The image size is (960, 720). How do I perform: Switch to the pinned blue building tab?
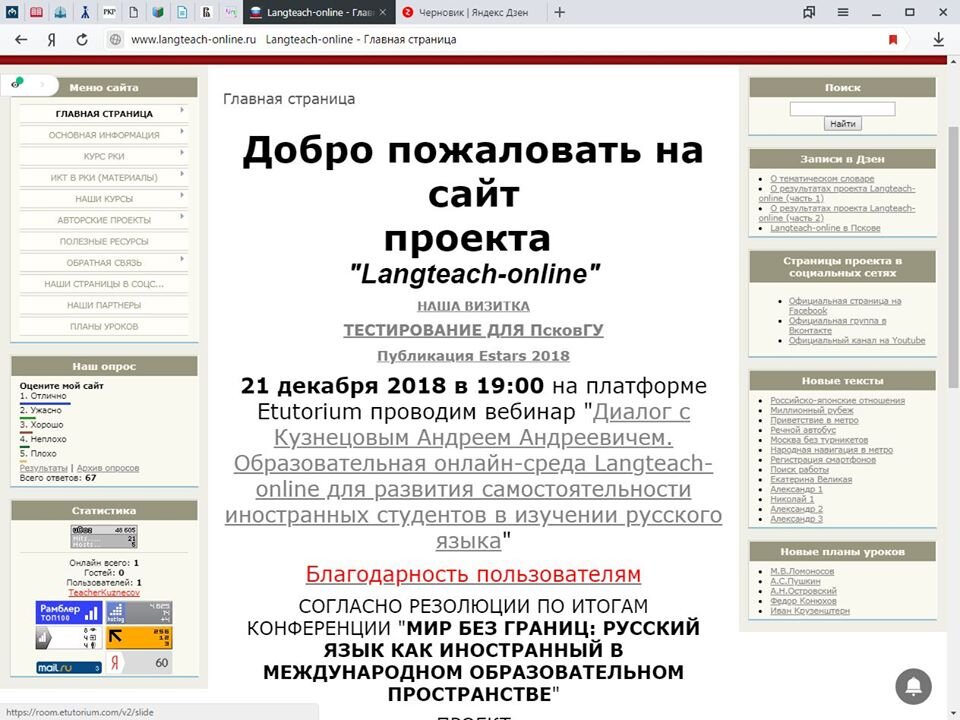click(61, 12)
